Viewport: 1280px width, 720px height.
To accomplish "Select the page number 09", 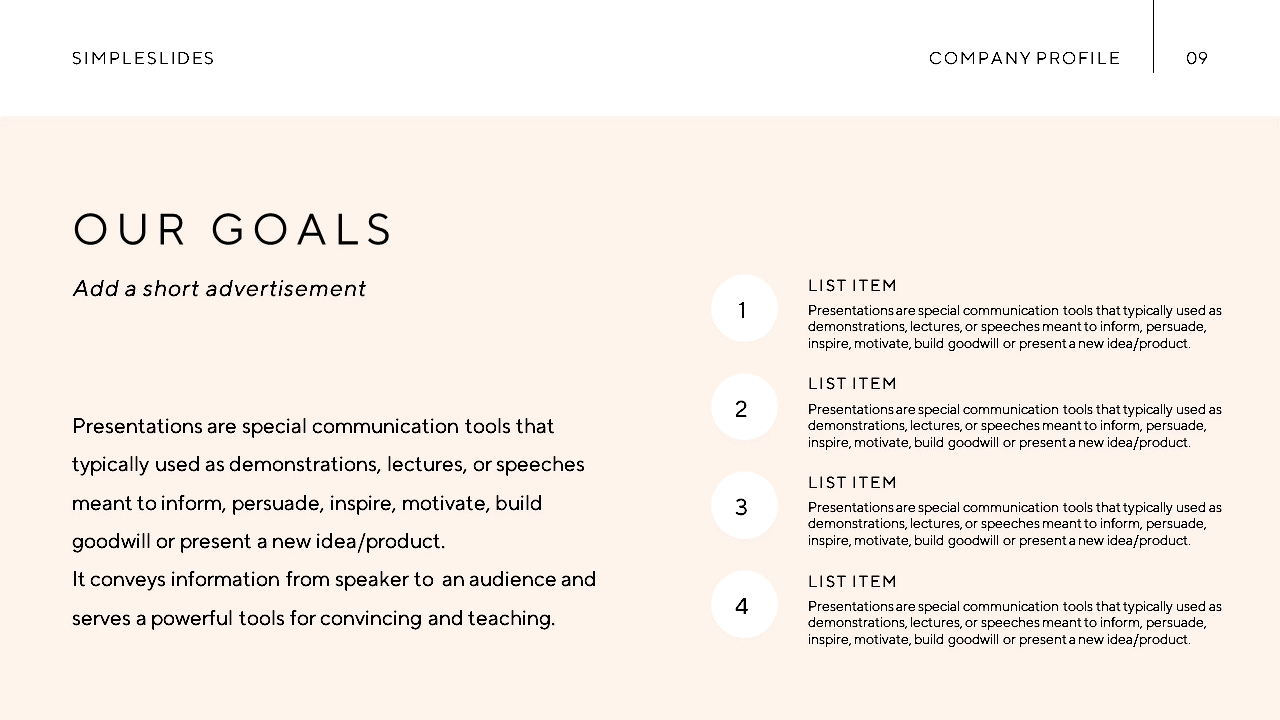I will pyautogui.click(x=1197, y=58).
